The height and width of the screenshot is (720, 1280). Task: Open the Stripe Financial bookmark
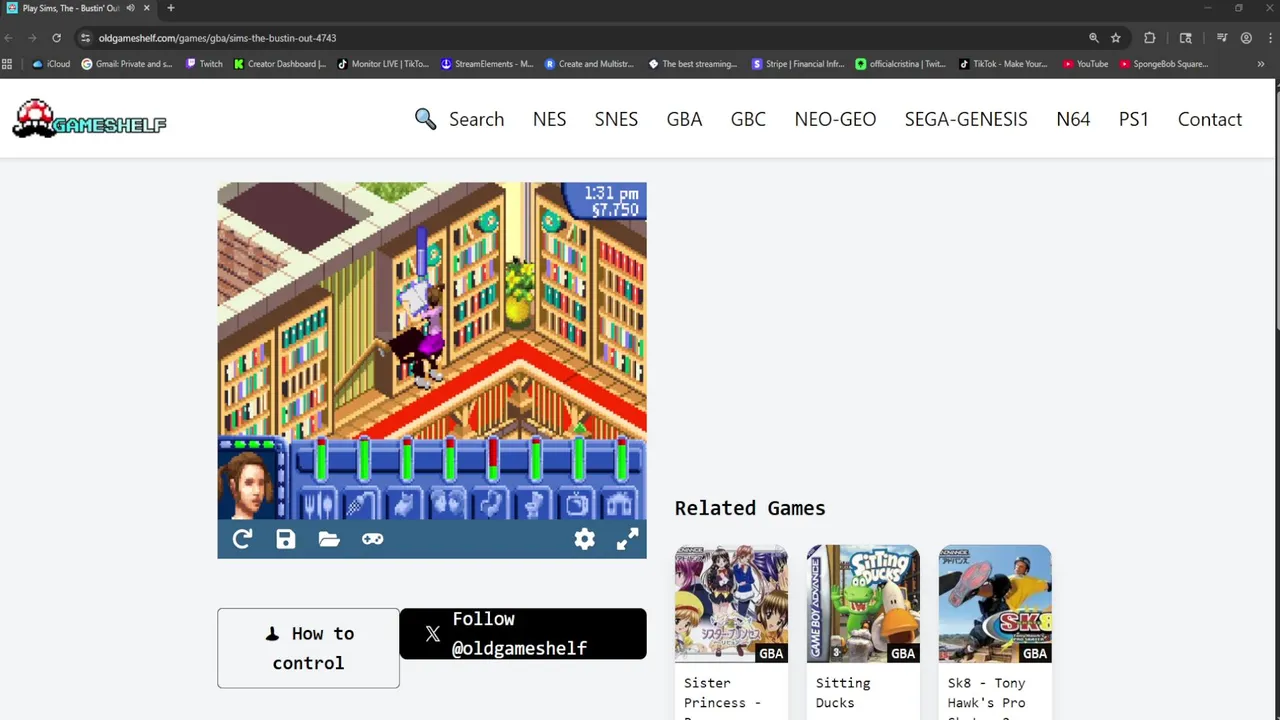(798, 64)
